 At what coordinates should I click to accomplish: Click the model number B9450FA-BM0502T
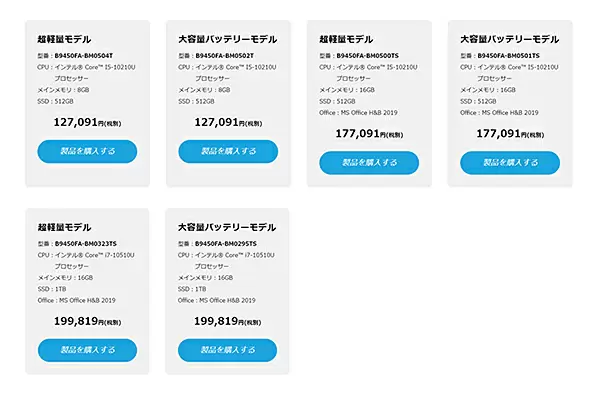pos(225,56)
